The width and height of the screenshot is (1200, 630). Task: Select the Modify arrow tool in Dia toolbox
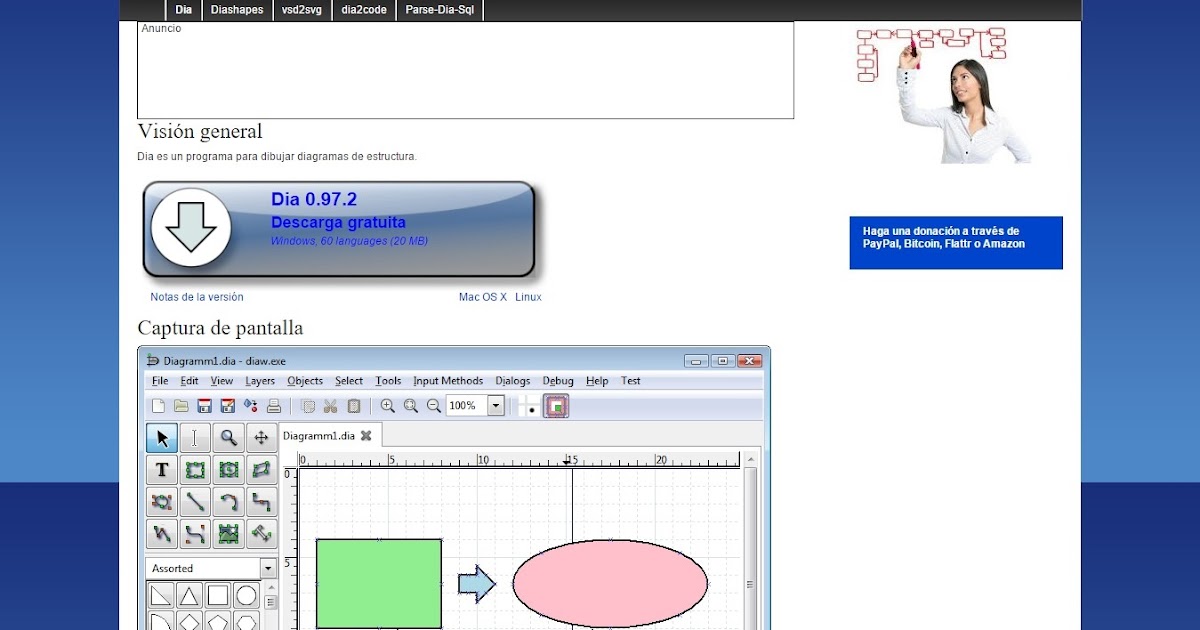(x=162, y=438)
